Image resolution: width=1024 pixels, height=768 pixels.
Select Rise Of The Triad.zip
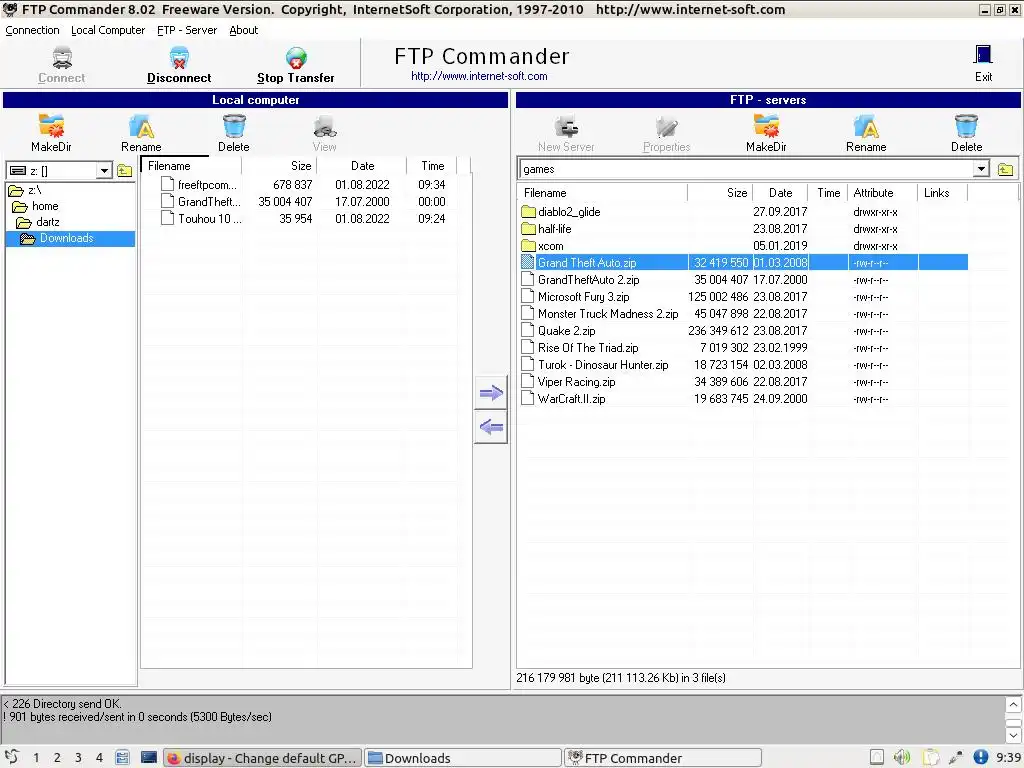click(588, 347)
